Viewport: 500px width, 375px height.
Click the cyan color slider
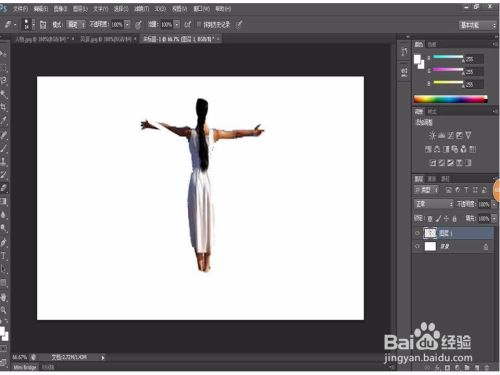click(448, 58)
